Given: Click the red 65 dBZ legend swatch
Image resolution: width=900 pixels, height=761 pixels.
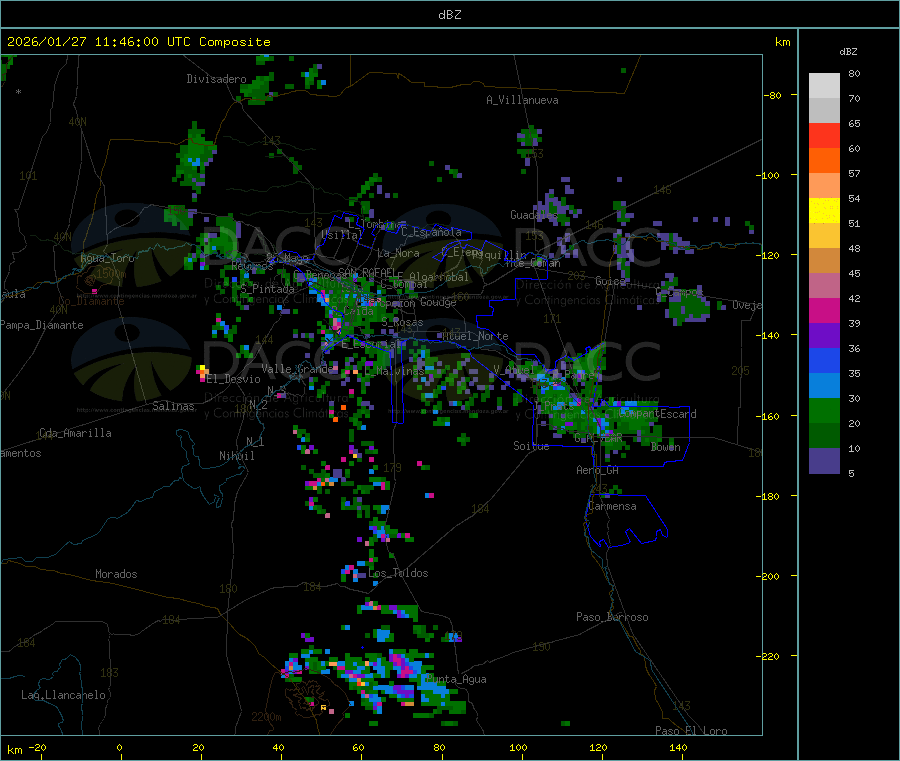Looking at the screenshot, I should [x=824, y=135].
